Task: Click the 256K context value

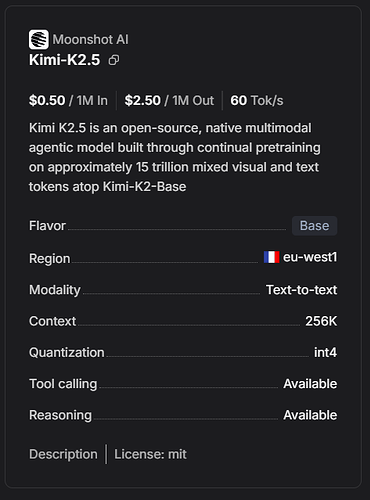Action: click(321, 321)
